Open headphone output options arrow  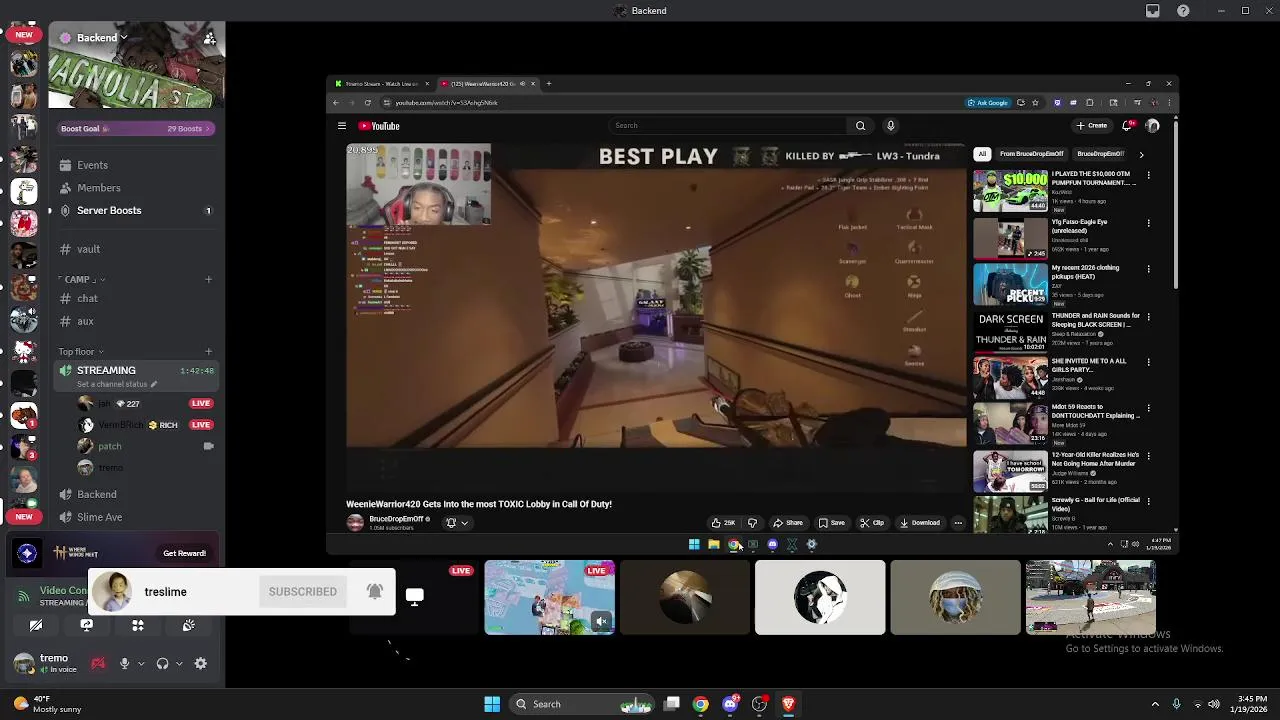(179, 664)
